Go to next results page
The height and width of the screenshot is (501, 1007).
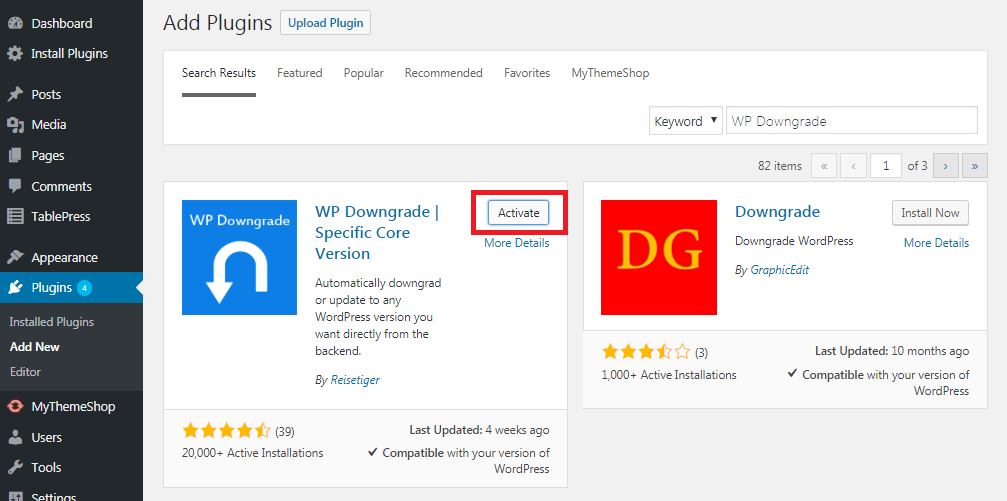click(x=945, y=166)
